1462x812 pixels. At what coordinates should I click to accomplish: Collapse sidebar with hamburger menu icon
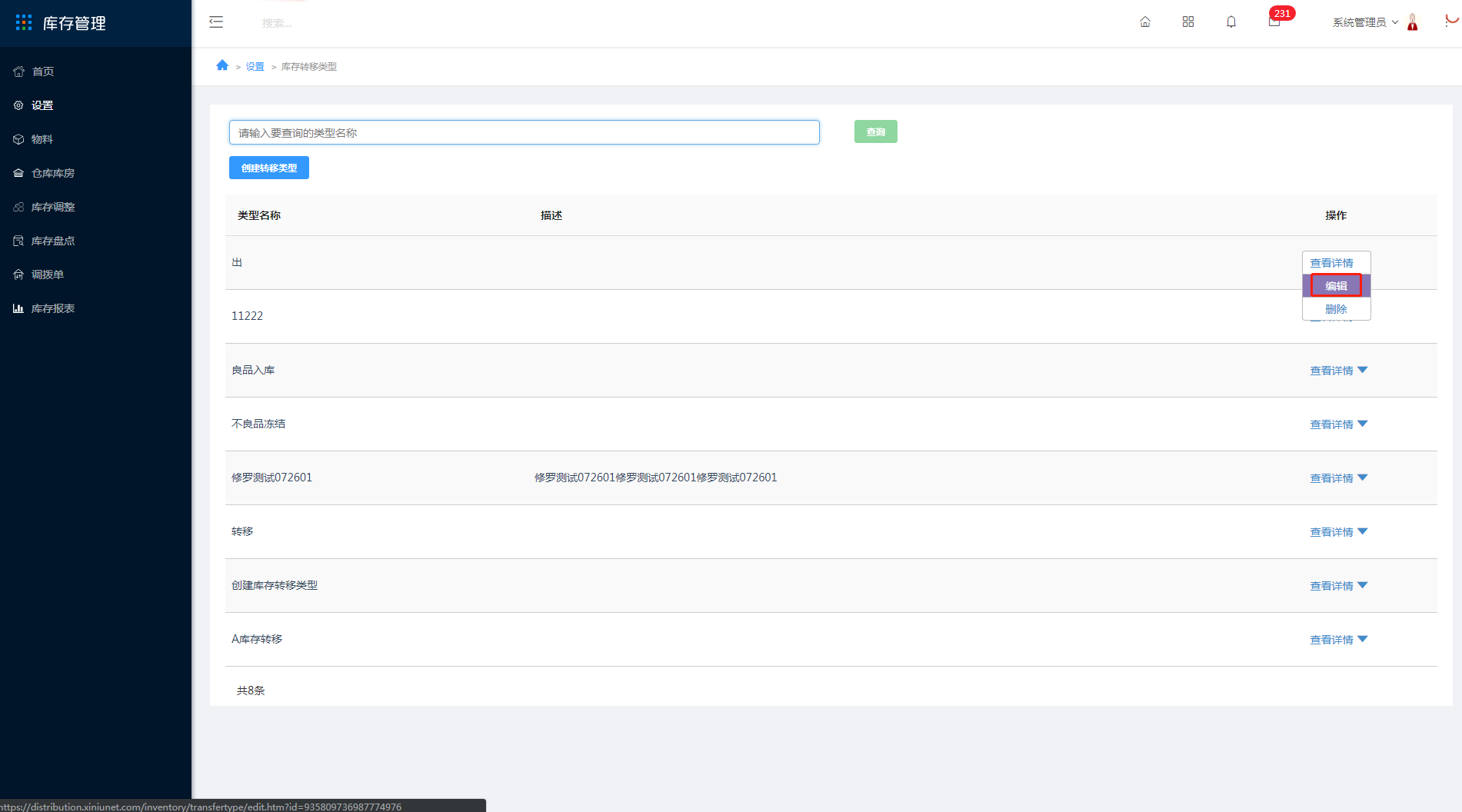tap(216, 22)
